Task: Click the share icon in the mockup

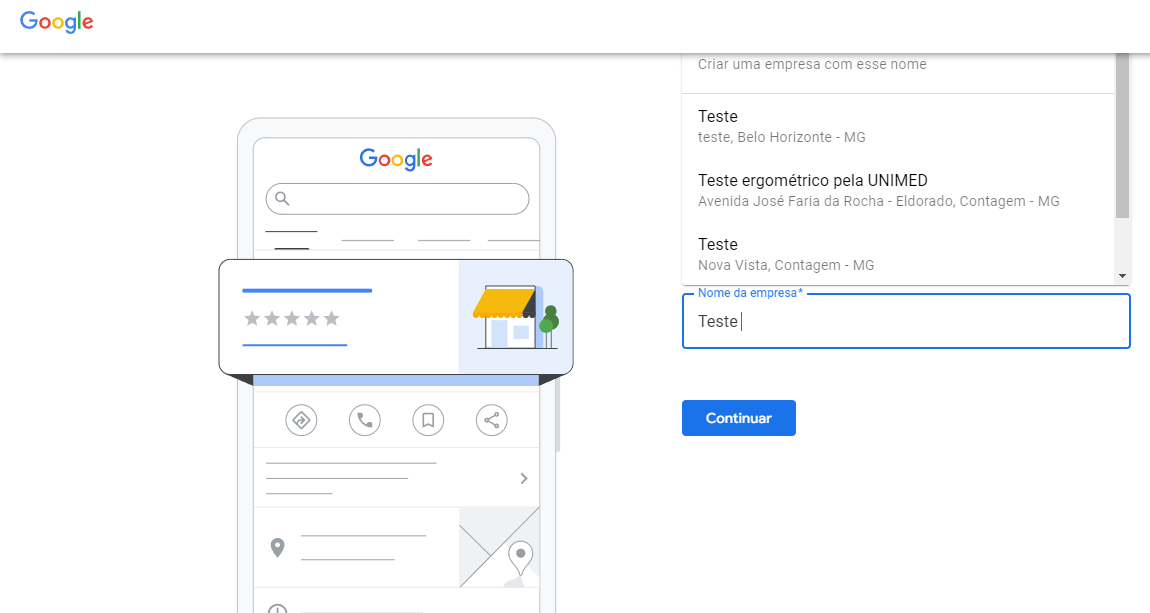Action: click(x=491, y=420)
